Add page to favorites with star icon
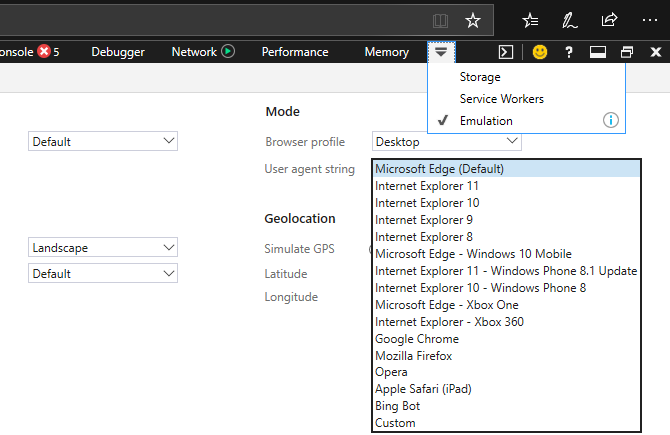This screenshot has height=435, width=670. pyautogui.click(x=473, y=20)
